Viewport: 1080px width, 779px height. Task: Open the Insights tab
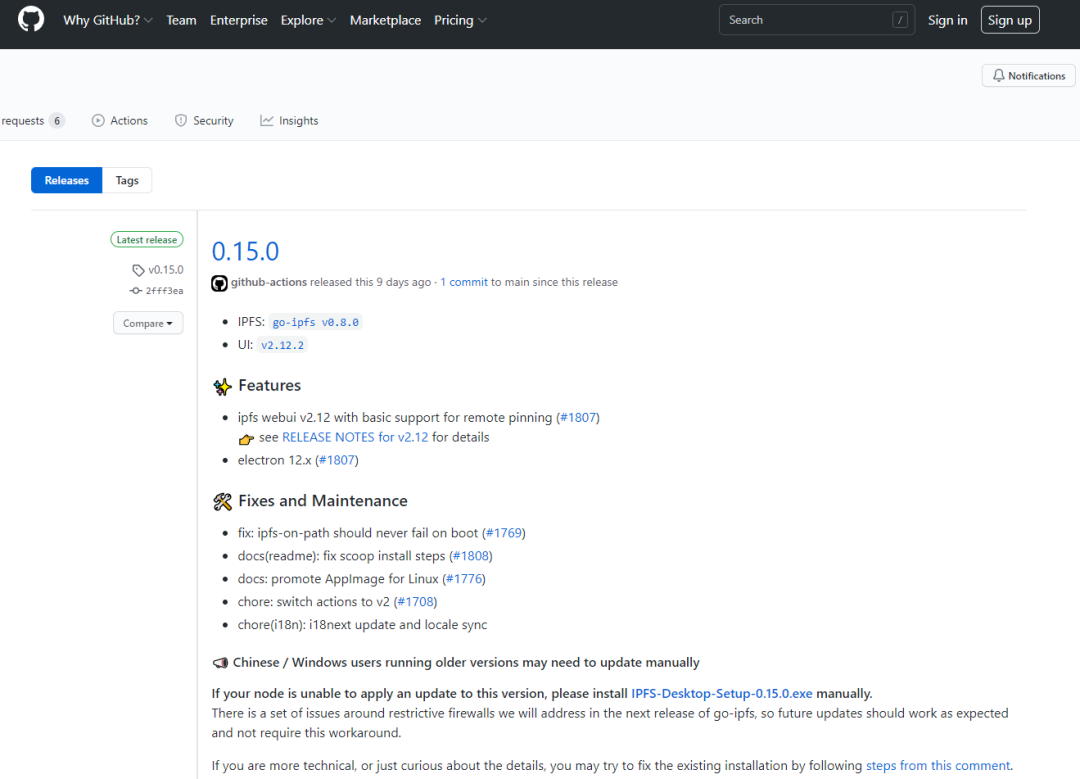[289, 121]
